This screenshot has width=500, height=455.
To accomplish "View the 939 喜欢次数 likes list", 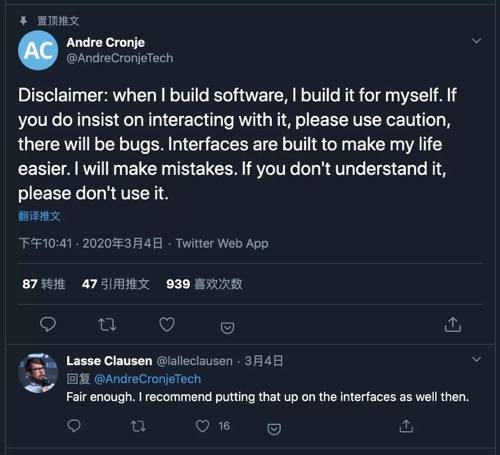I will (204, 284).
